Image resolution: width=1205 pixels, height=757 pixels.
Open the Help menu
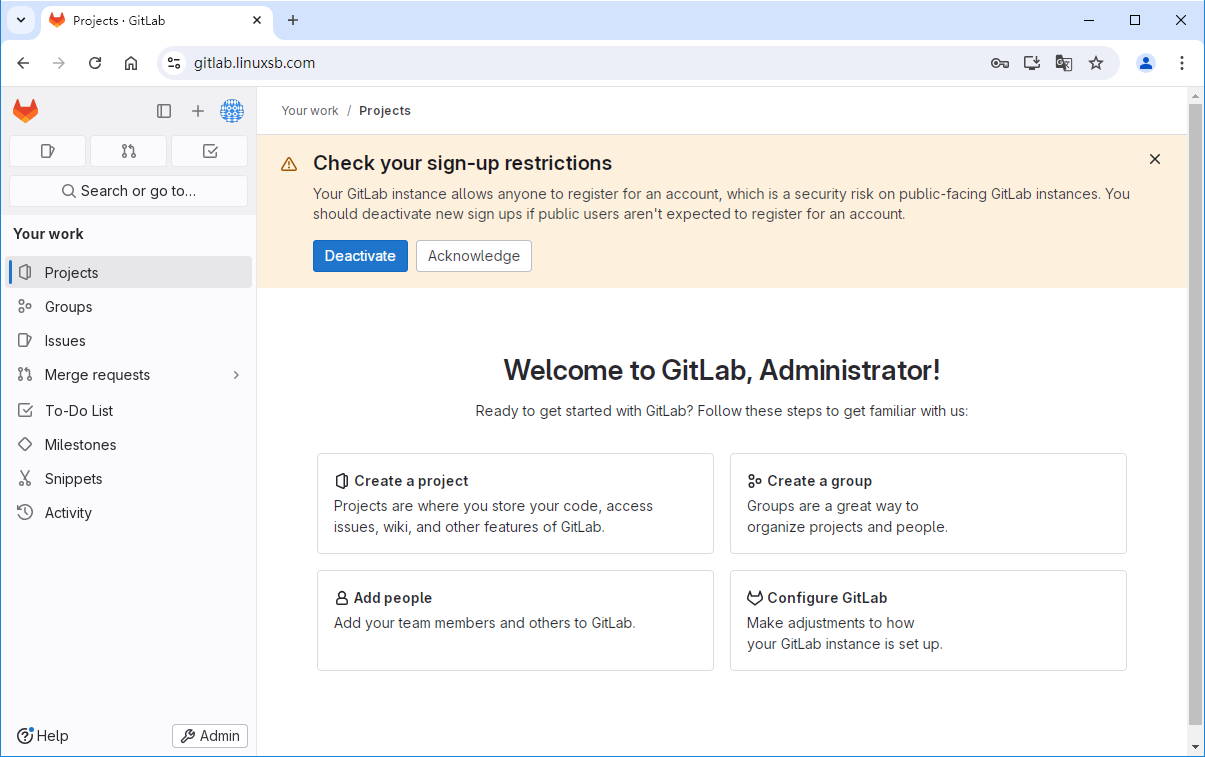[x=43, y=736]
